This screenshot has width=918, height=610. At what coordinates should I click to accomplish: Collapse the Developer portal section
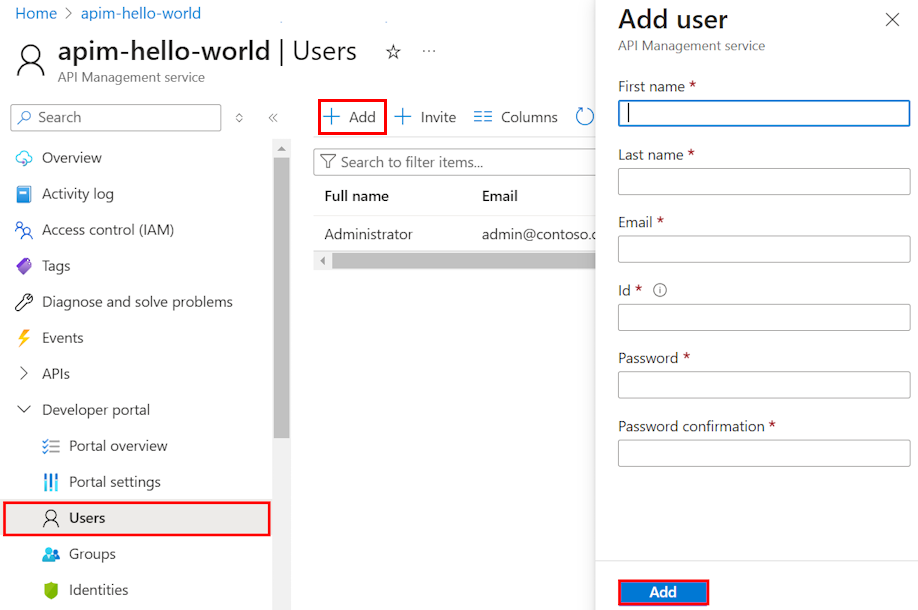click(x=22, y=409)
